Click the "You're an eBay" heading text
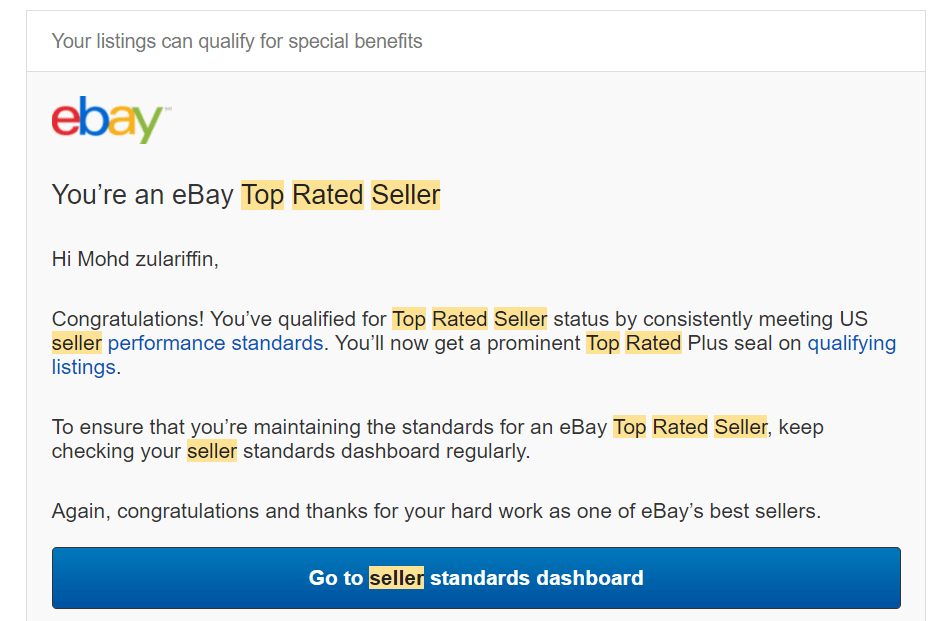Screen dimensions: 940x621 pyautogui.click(x=142, y=194)
